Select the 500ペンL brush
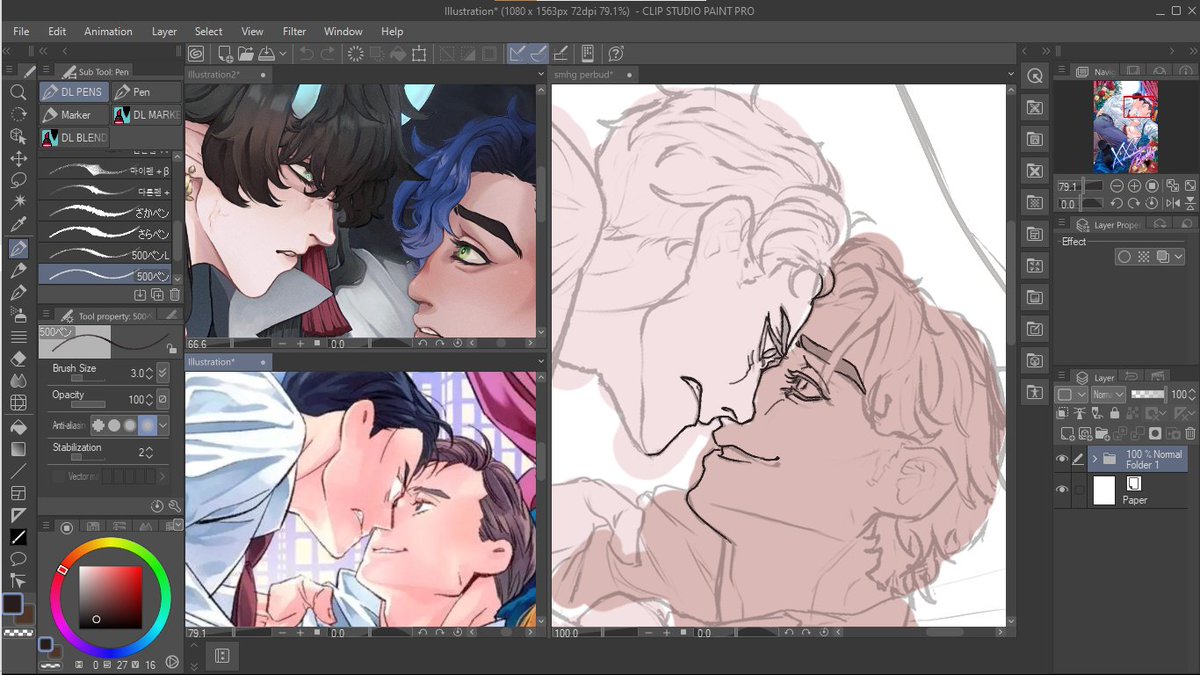This screenshot has width=1200, height=675. tap(105, 255)
